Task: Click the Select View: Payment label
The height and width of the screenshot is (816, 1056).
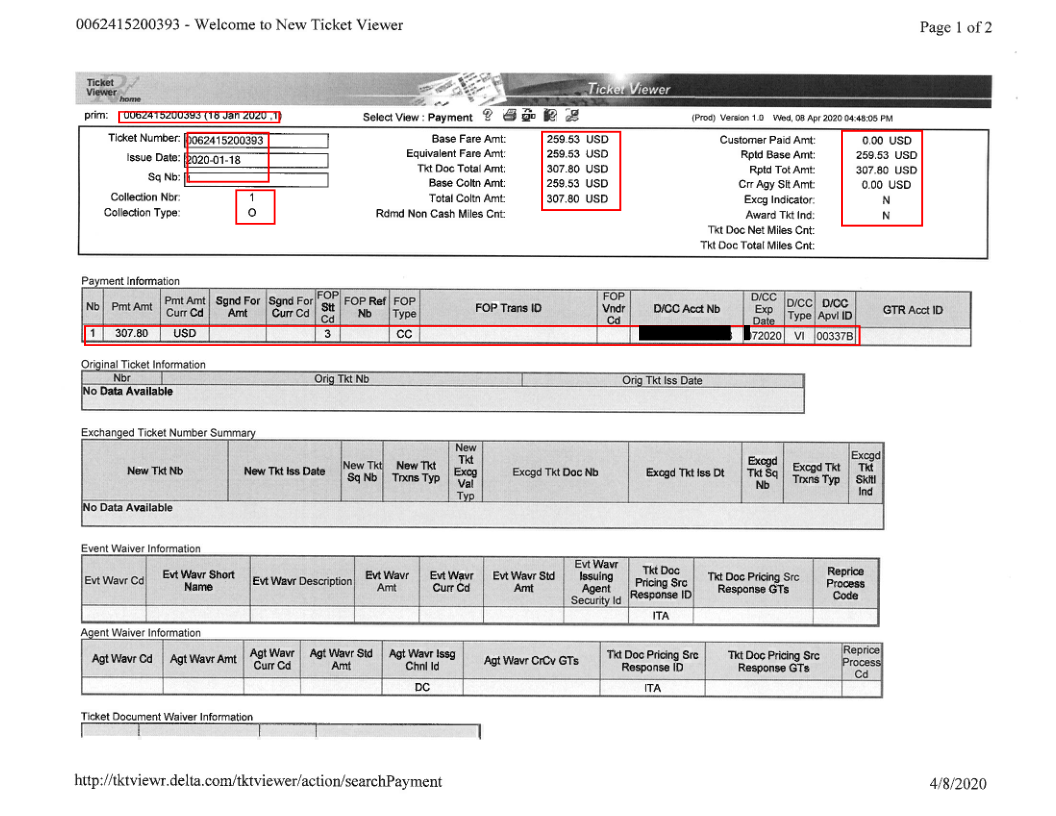Action: point(417,117)
